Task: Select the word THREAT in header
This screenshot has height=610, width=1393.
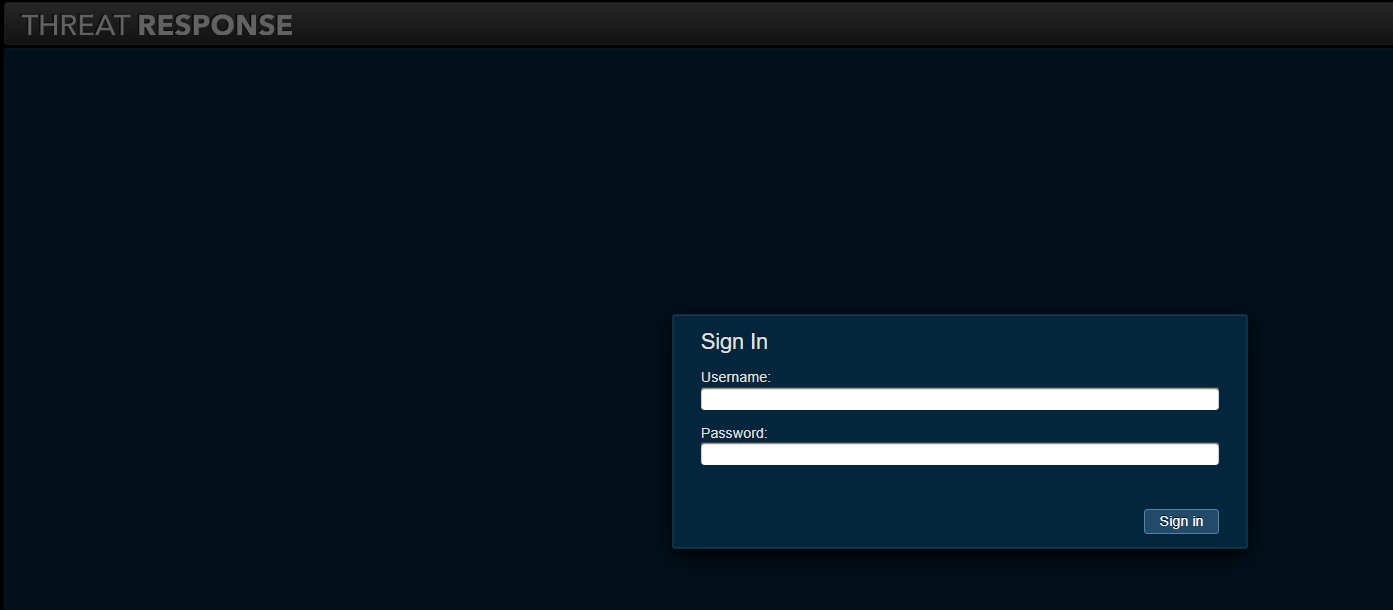Action: tap(76, 25)
